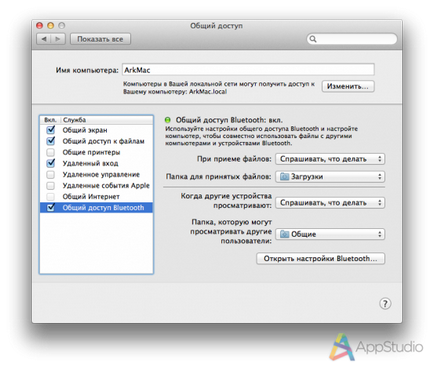Enable the Удаленное управление checkbox

coord(51,174)
